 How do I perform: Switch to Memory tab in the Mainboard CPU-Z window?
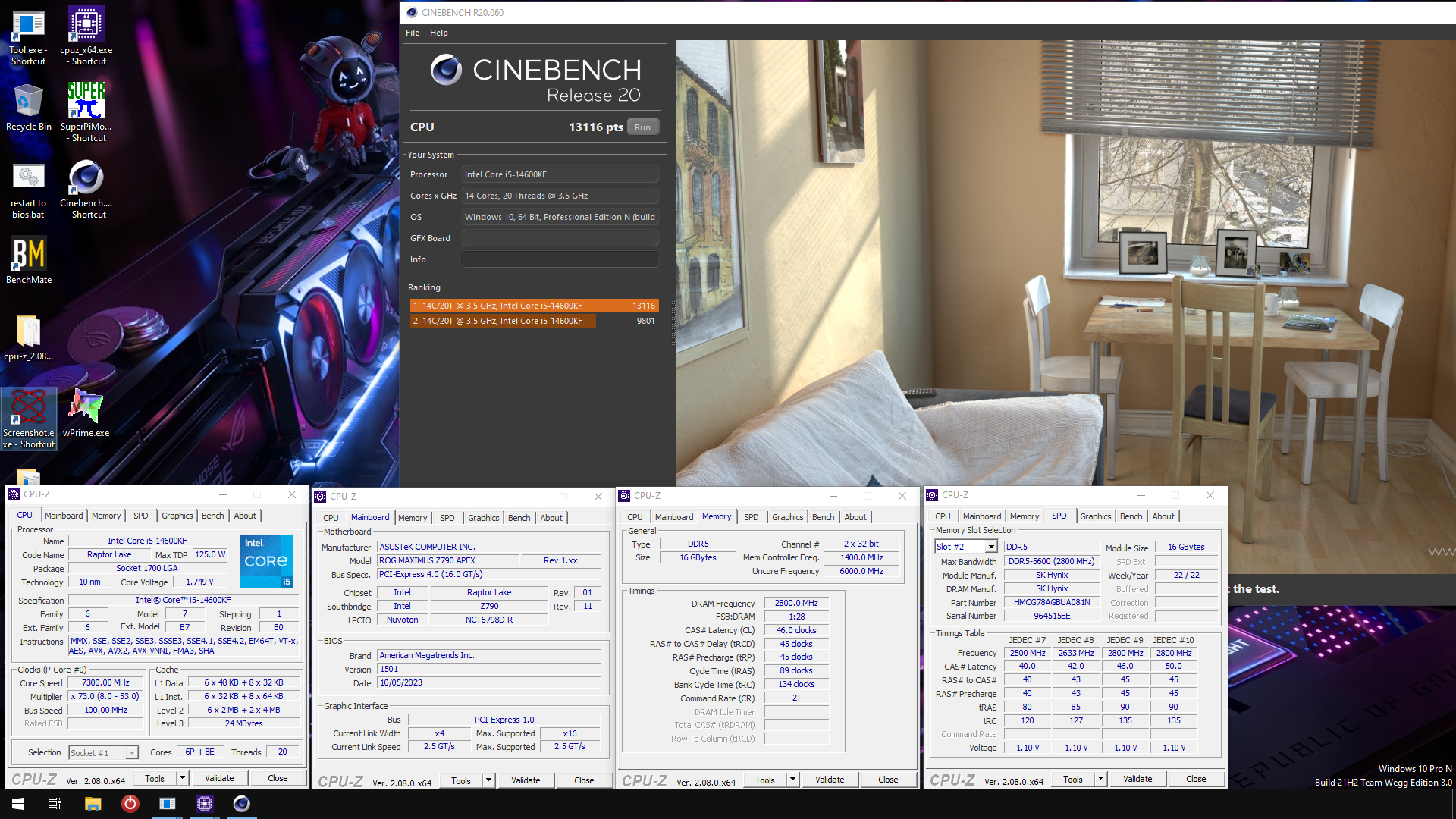tap(413, 518)
